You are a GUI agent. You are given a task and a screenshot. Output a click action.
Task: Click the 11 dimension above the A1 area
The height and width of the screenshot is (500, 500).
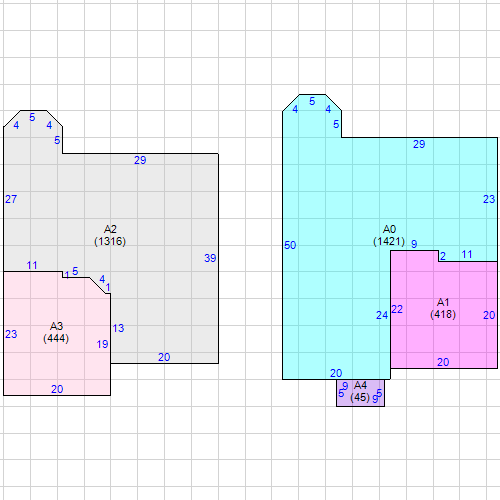[x=467, y=255]
